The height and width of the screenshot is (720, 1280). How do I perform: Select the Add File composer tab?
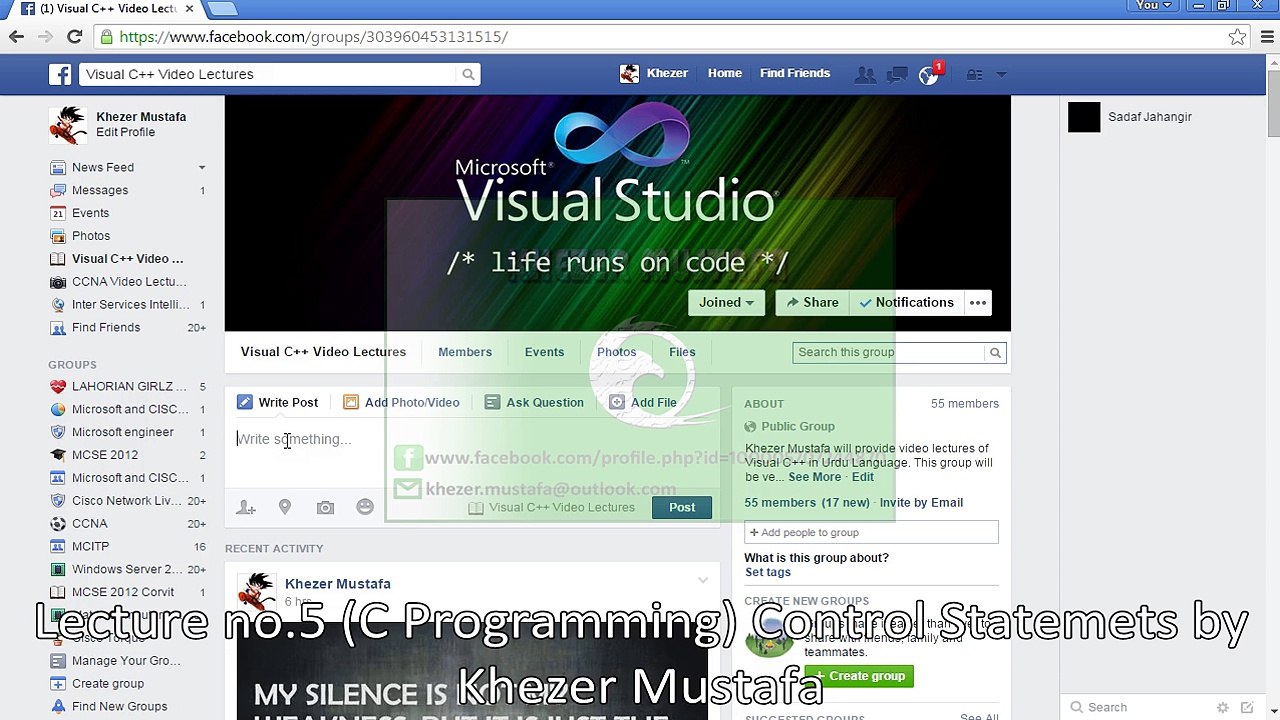click(643, 403)
